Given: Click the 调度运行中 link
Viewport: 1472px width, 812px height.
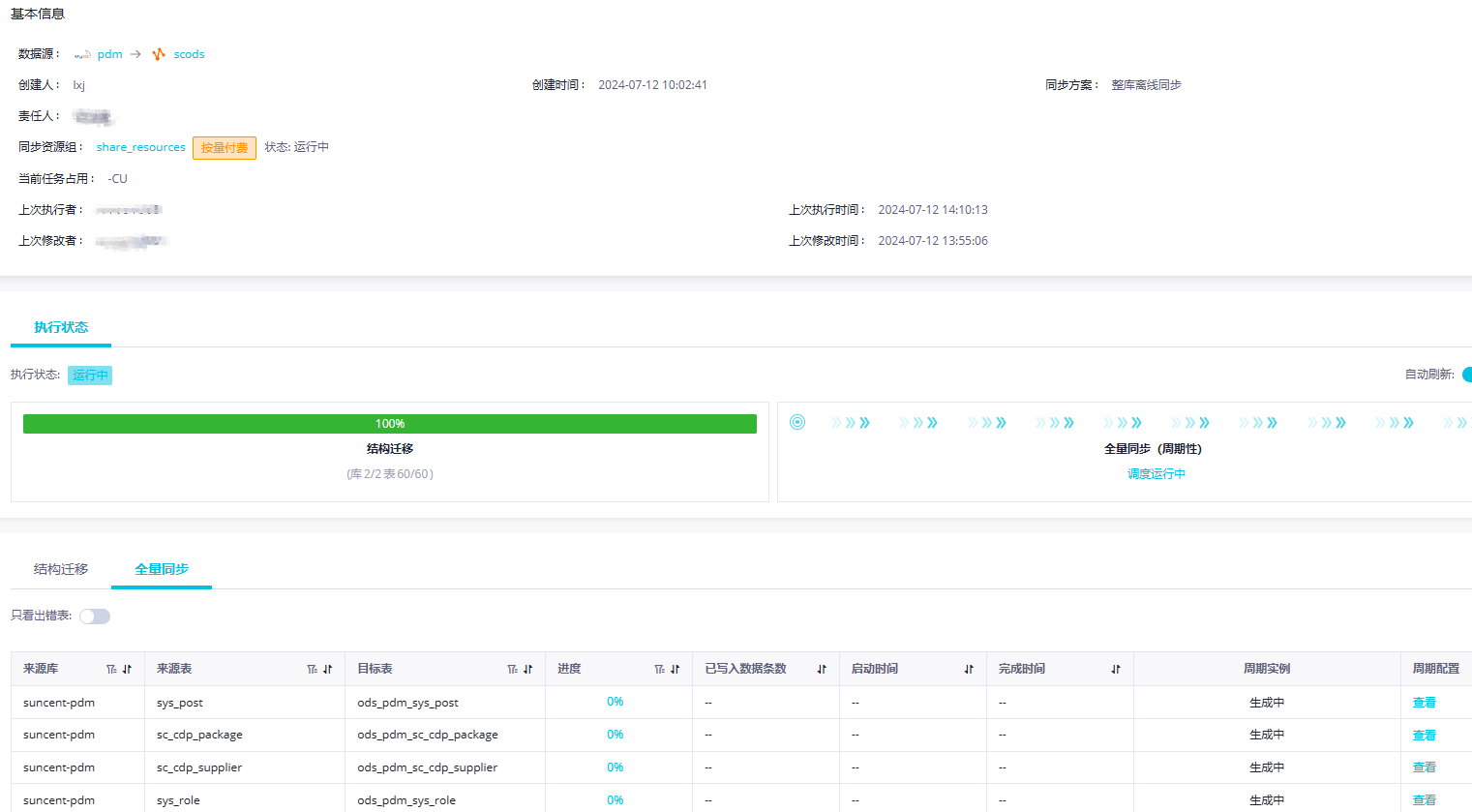Looking at the screenshot, I should 1157,474.
